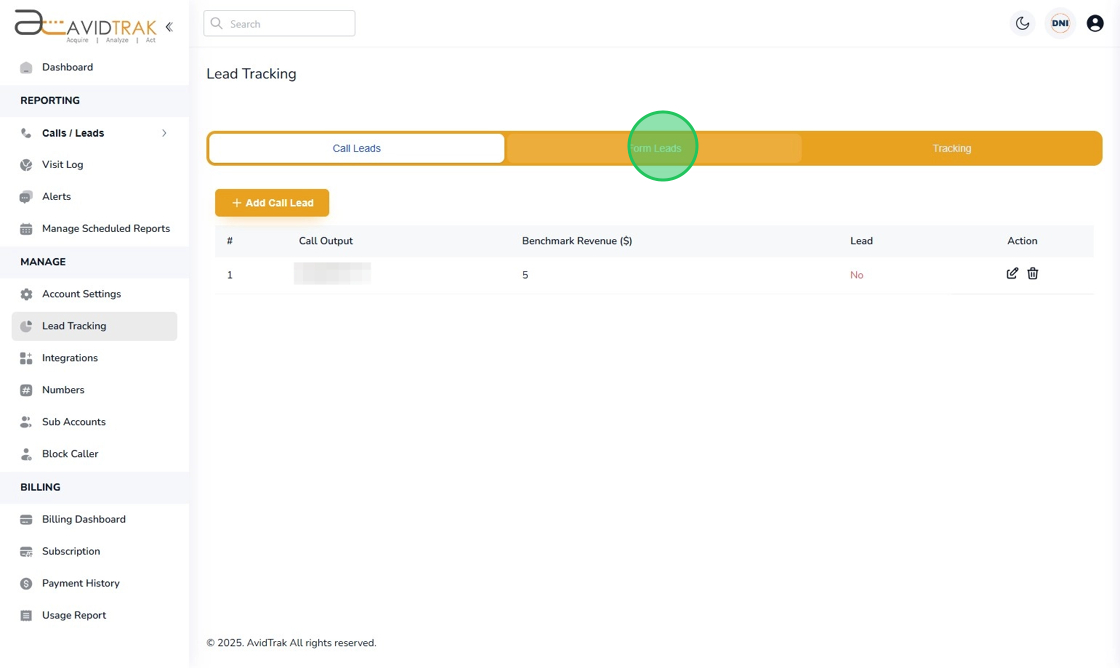Open the DNI icon in header
The height and width of the screenshot is (668, 1120).
(1060, 24)
